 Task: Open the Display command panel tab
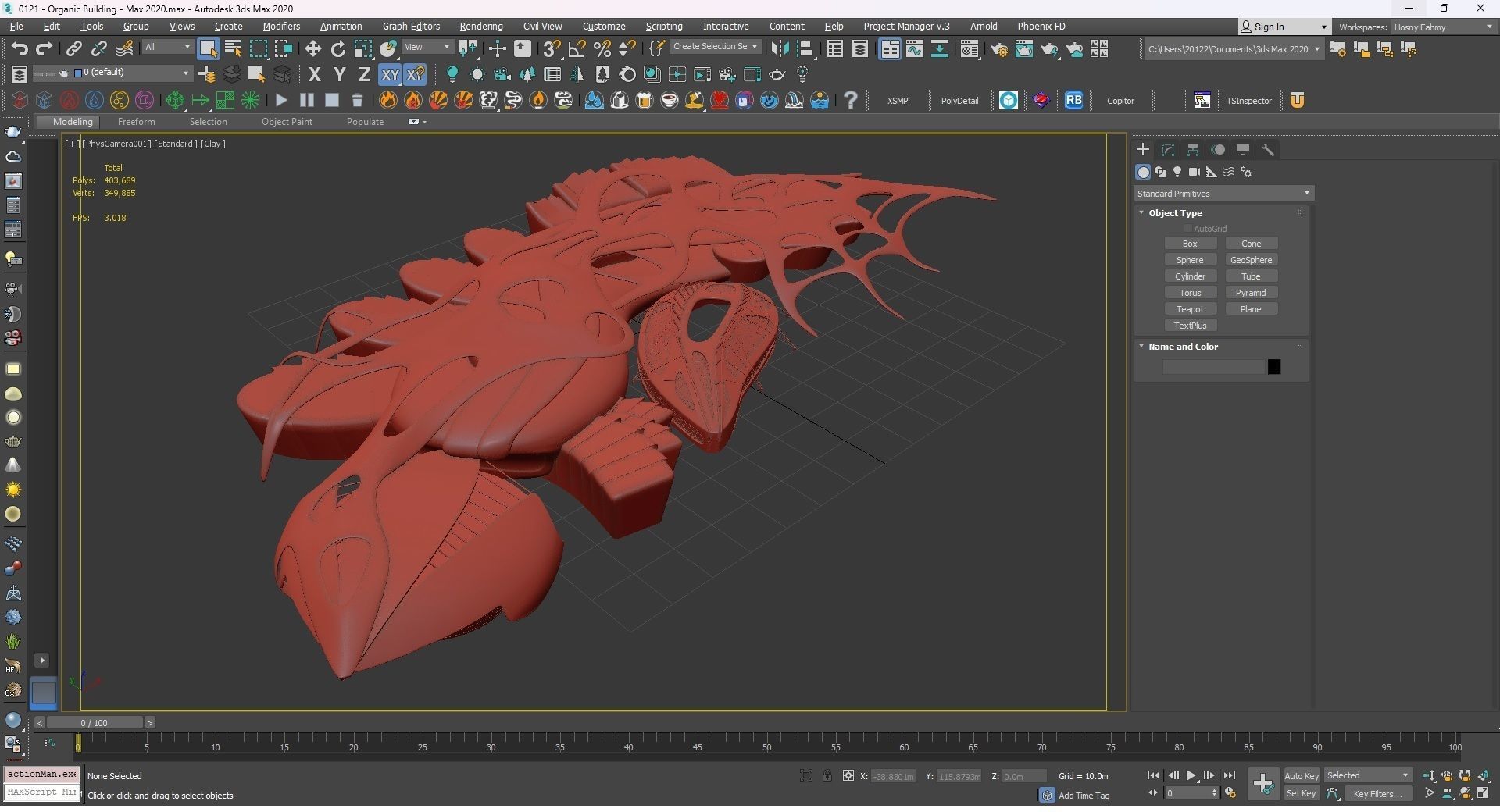[x=1243, y=149]
